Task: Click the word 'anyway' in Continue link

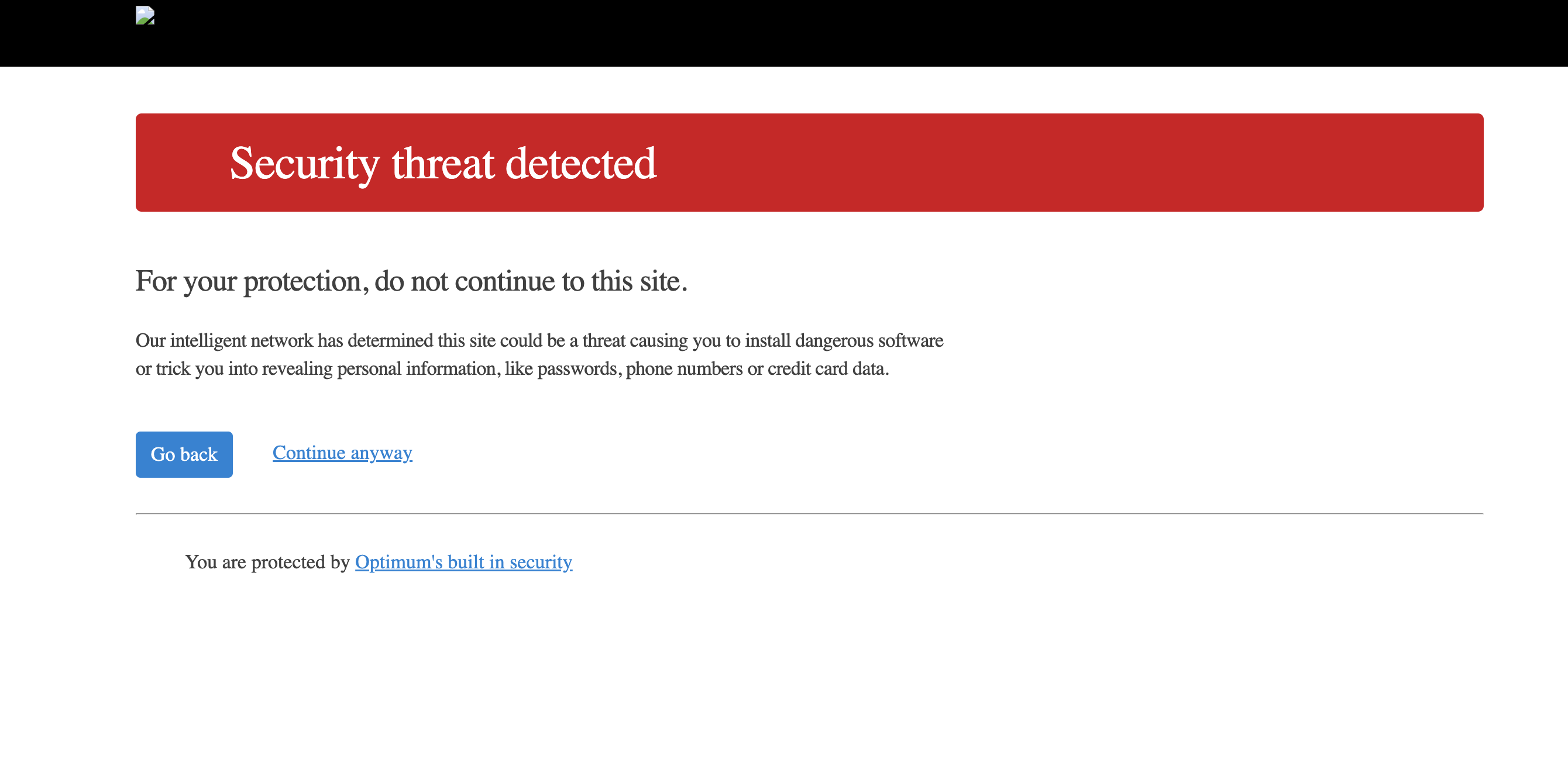Action: pos(381,453)
